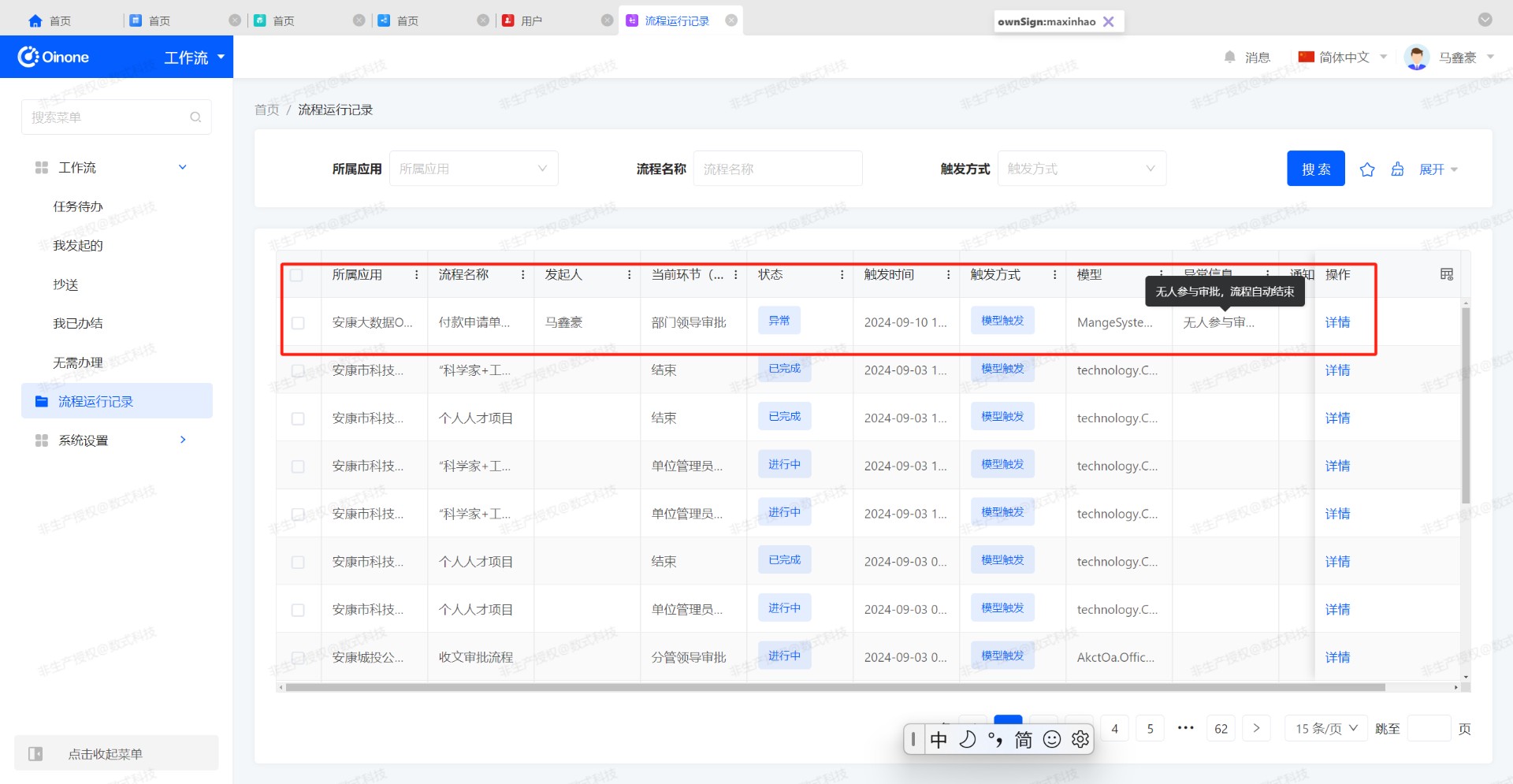The height and width of the screenshot is (784, 1513).
Task: Click the next page arrow
Action: [1256, 728]
